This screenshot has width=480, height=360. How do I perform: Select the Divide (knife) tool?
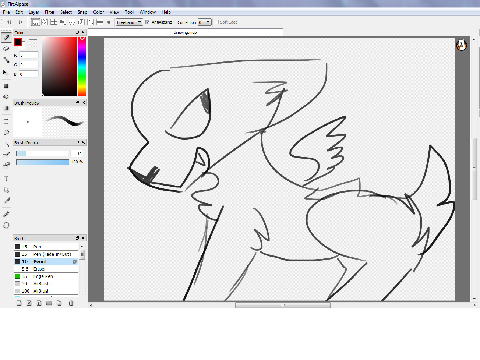(6, 200)
